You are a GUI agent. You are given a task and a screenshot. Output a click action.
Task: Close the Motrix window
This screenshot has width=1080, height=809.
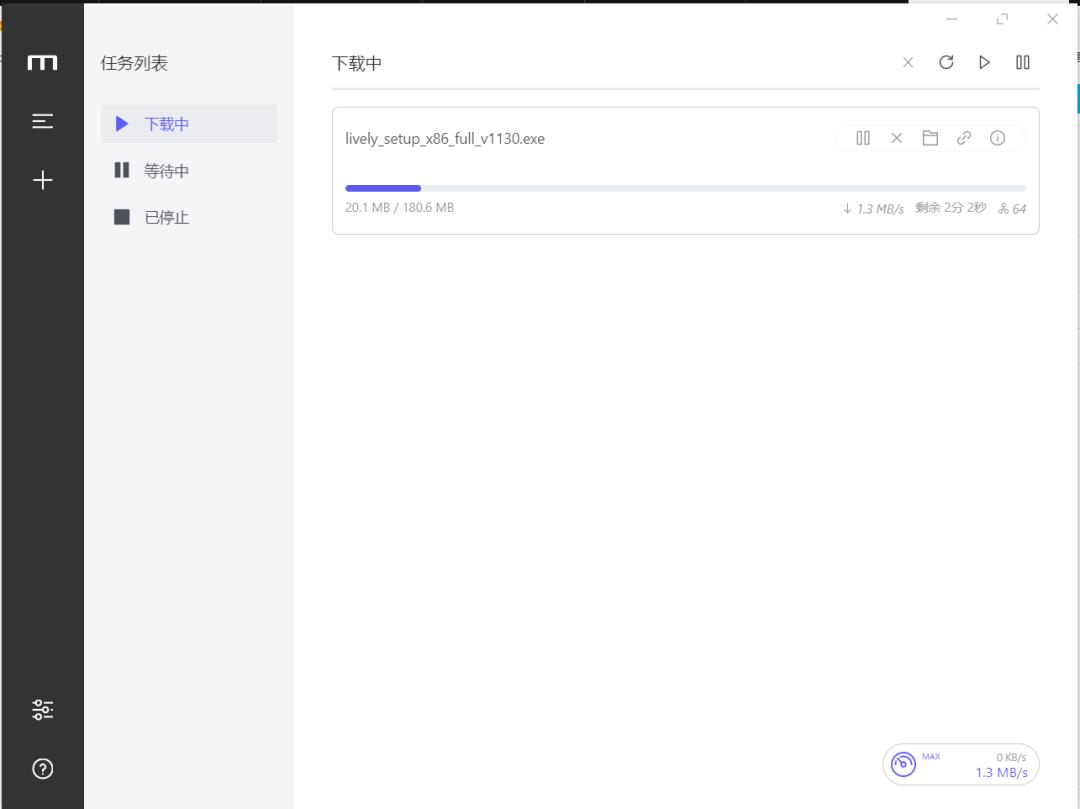1052,19
